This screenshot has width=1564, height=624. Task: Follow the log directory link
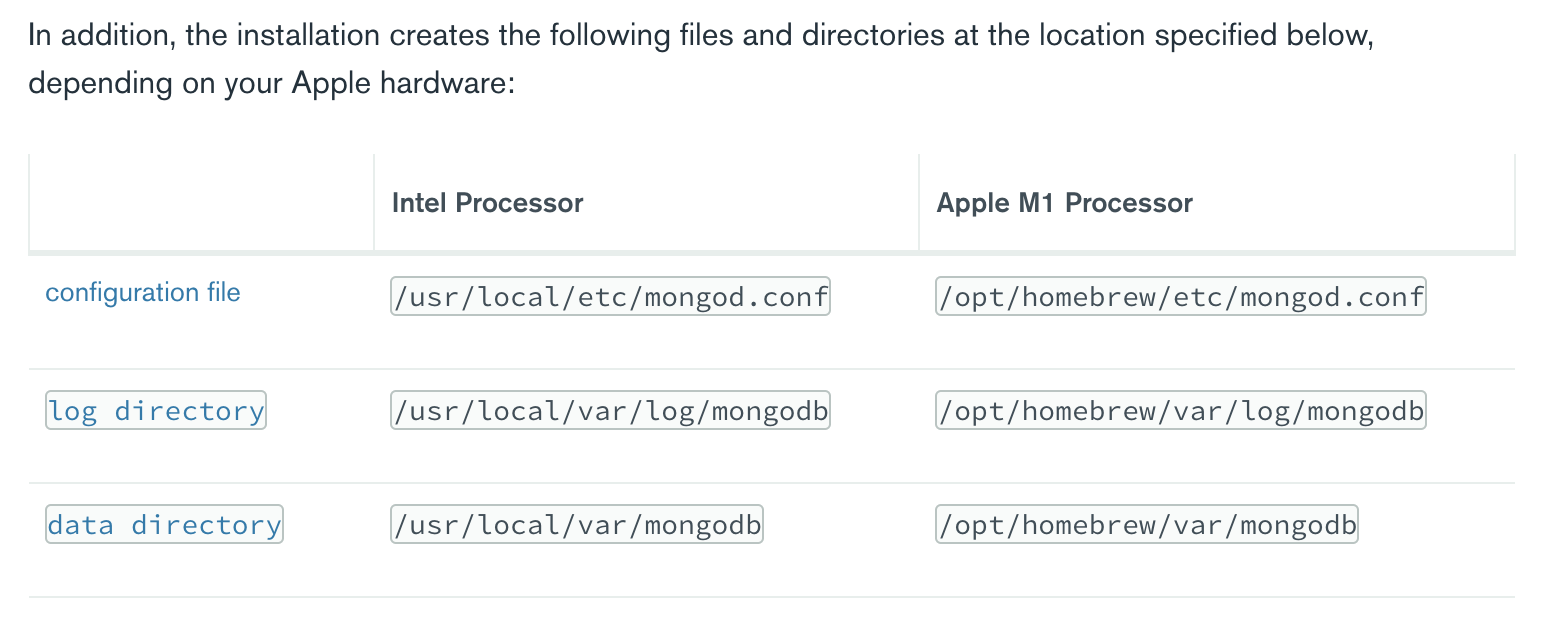click(156, 410)
